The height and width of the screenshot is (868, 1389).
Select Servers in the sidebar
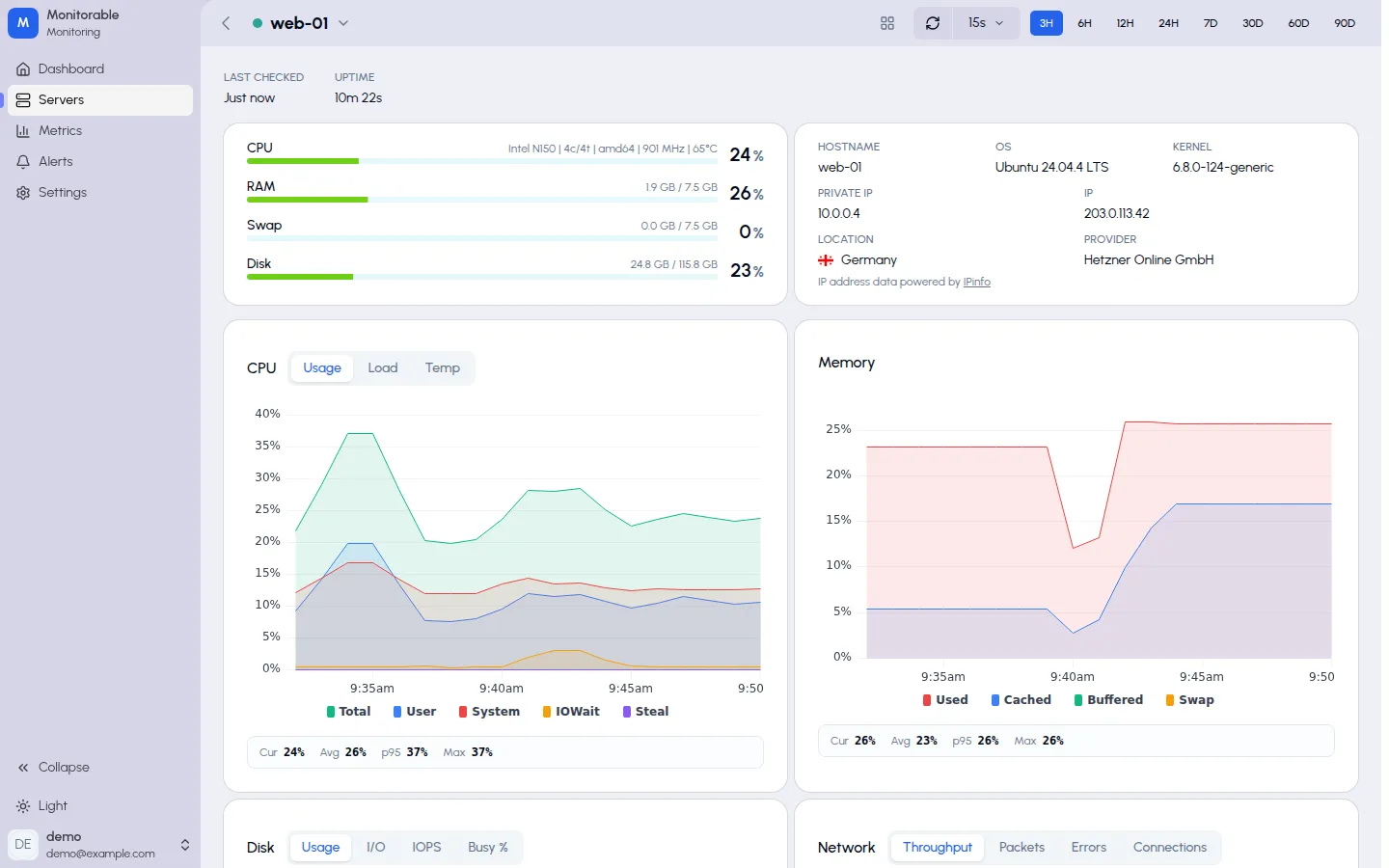coord(100,99)
